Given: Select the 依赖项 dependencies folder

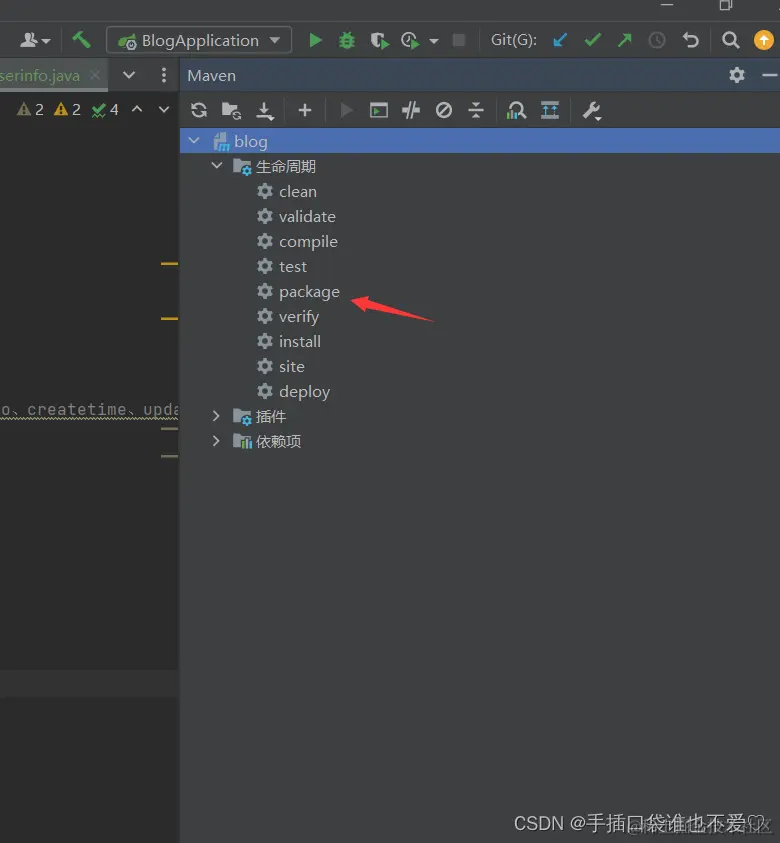Looking at the screenshot, I should 267,441.
